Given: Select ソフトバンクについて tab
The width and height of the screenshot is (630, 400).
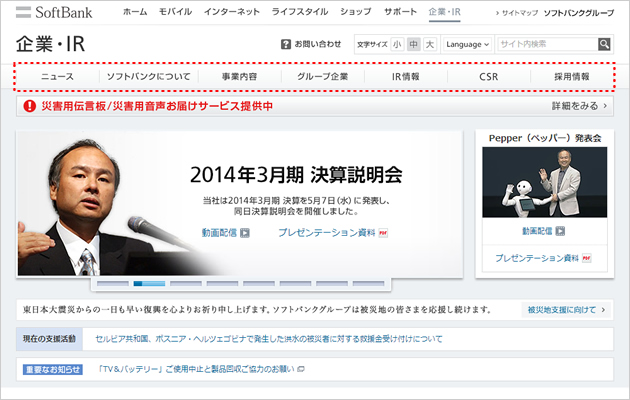Looking at the screenshot, I should pyautogui.click(x=149, y=76).
